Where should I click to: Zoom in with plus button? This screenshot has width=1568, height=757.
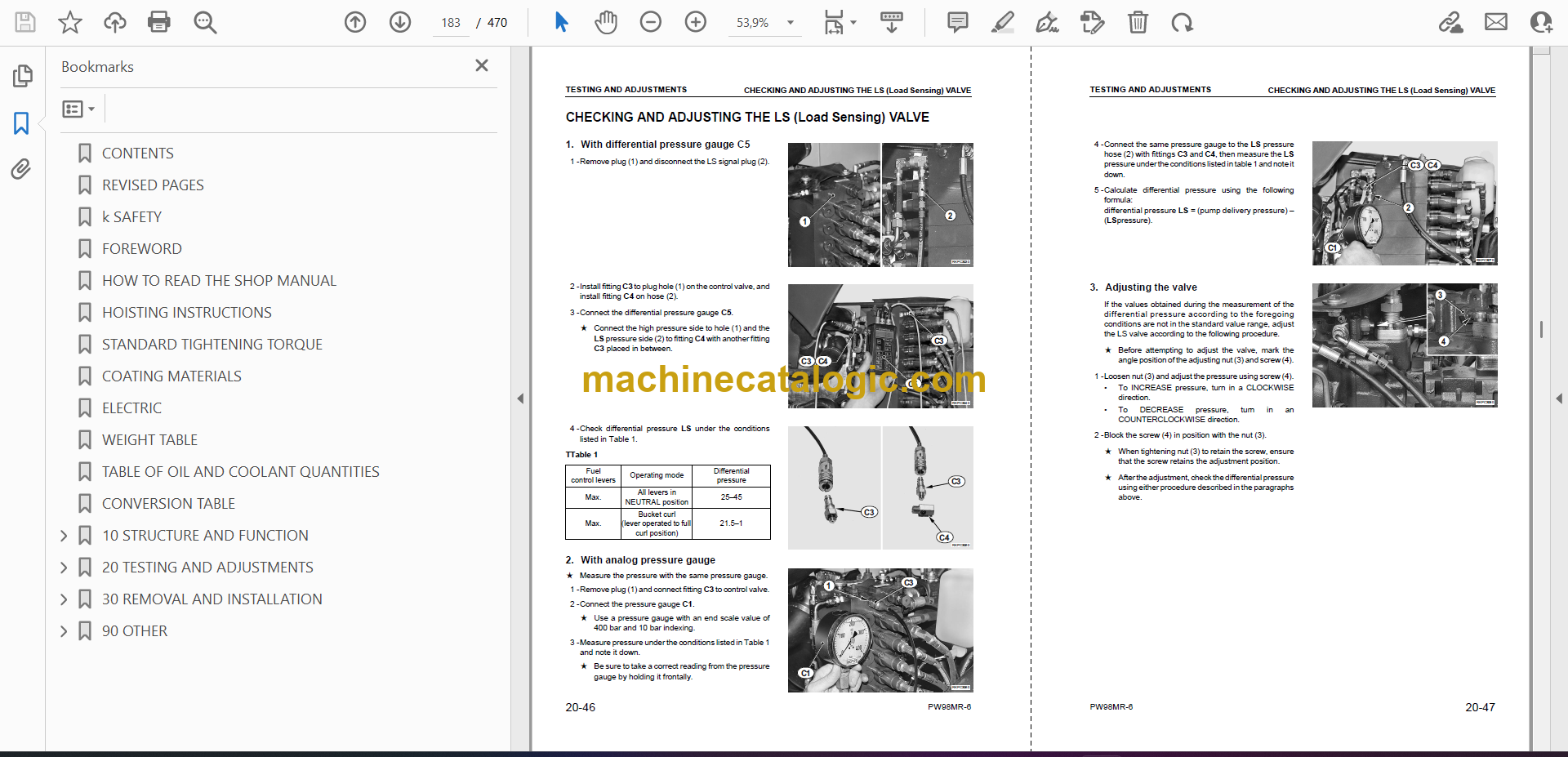[696, 22]
